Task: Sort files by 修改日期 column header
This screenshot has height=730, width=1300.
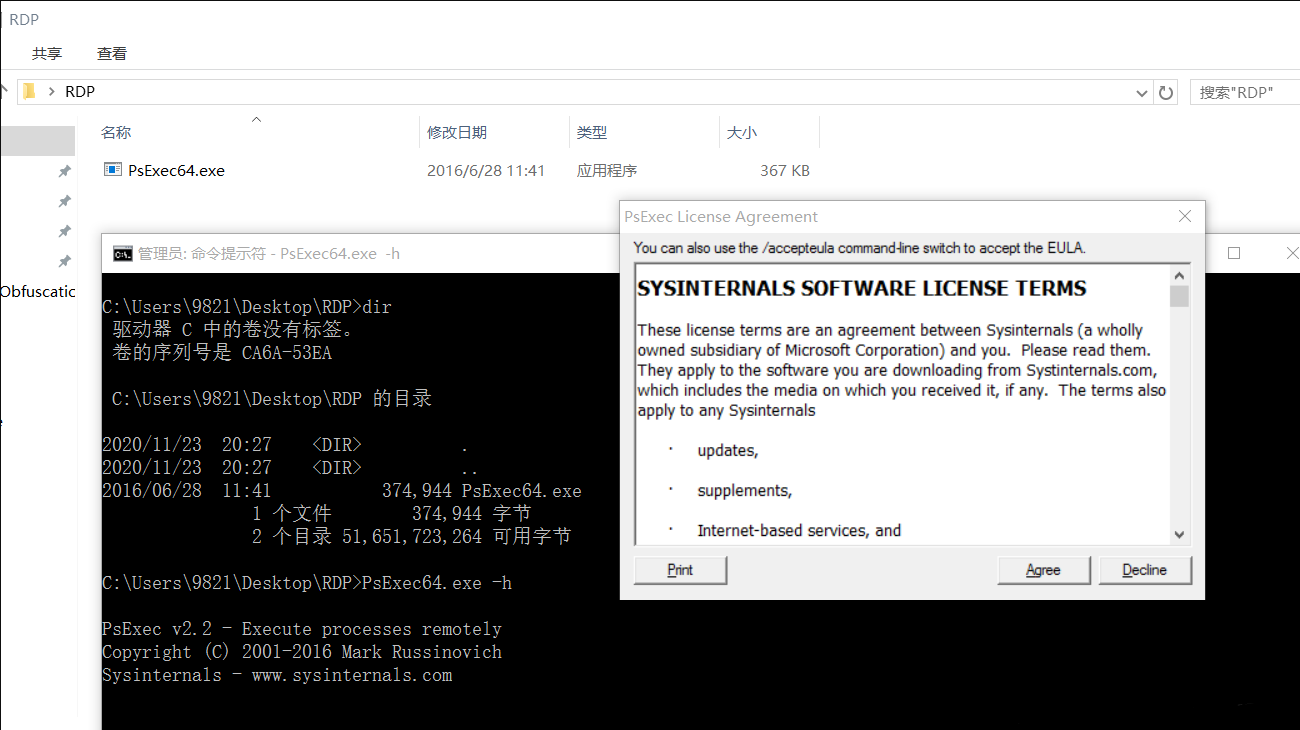Action: pos(457,133)
